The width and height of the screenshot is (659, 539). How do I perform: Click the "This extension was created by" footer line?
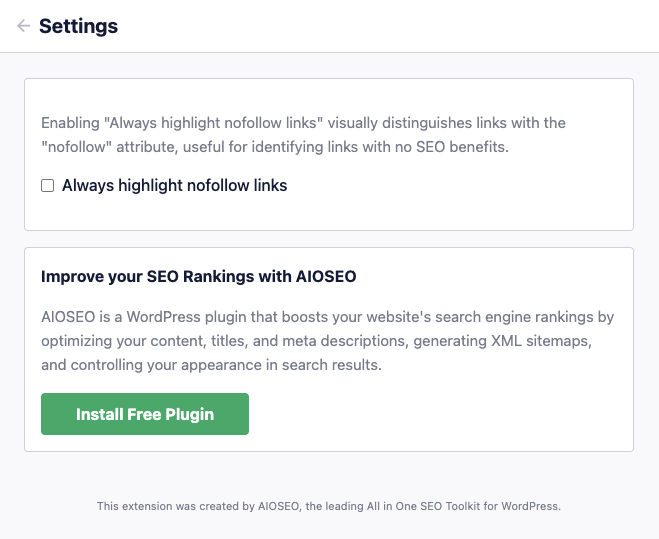[x=329, y=506]
